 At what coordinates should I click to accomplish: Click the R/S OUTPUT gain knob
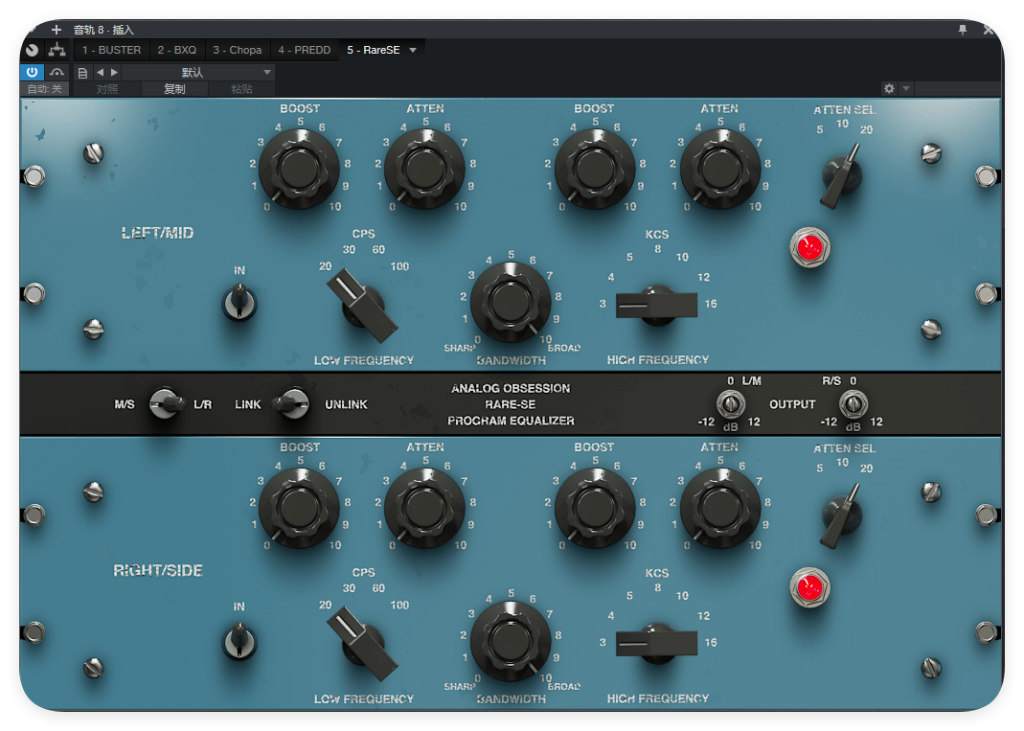click(853, 404)
